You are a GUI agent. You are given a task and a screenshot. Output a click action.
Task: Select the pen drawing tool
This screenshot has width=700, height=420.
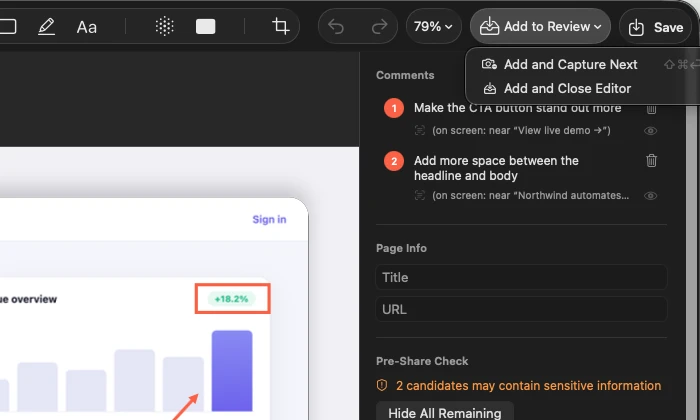[46, 27]
